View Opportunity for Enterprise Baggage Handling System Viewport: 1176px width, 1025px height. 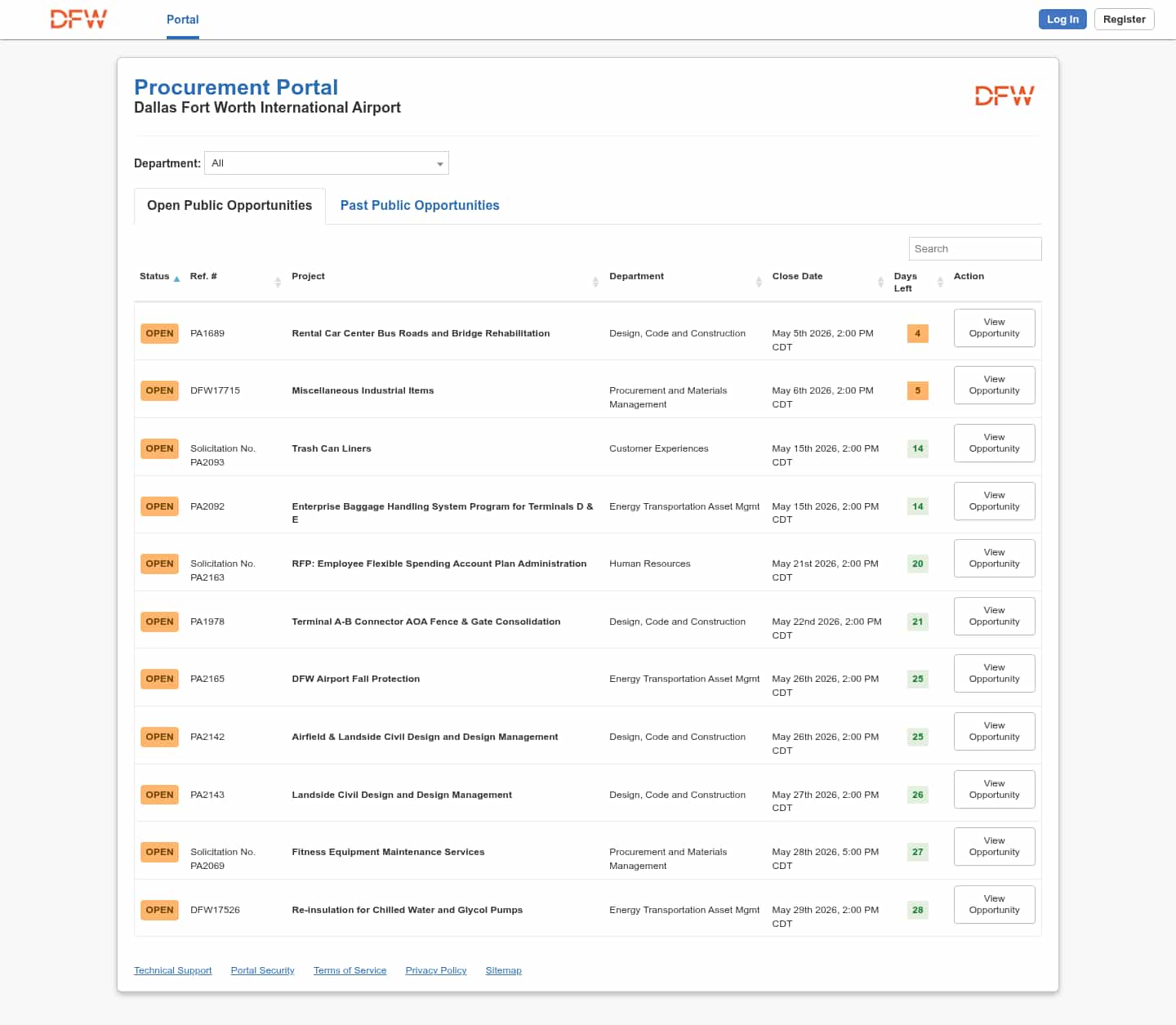(995, 501)
